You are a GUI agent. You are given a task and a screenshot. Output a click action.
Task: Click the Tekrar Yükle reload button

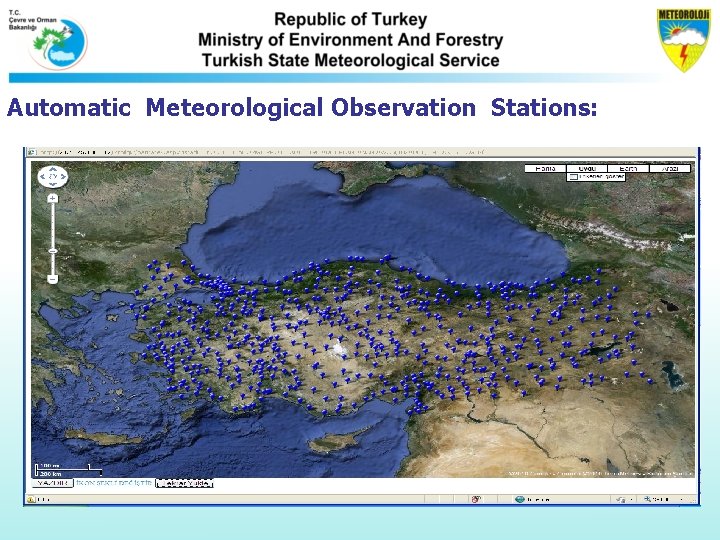click(x=185, y=484)
